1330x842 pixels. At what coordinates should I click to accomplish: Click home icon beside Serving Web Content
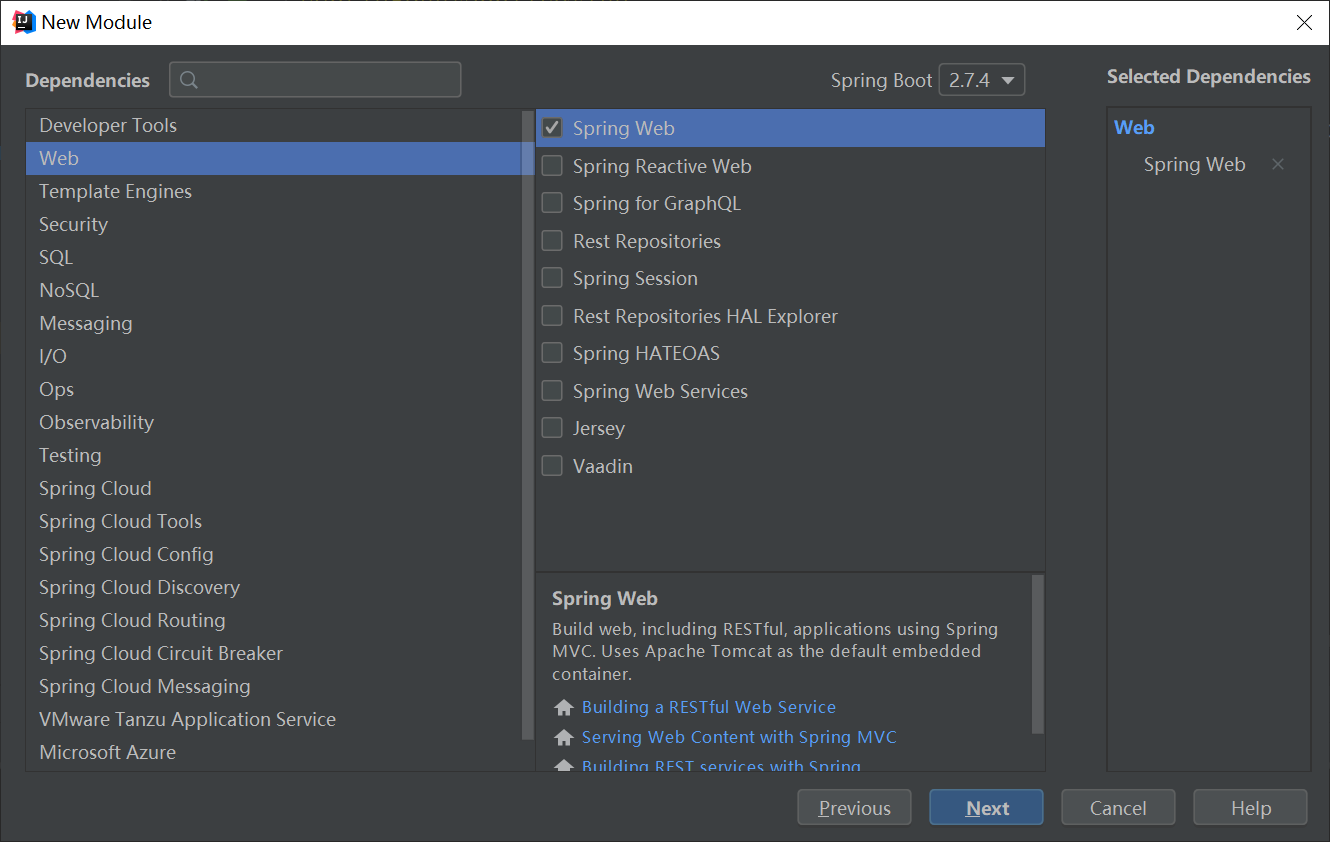coord(564,738)
